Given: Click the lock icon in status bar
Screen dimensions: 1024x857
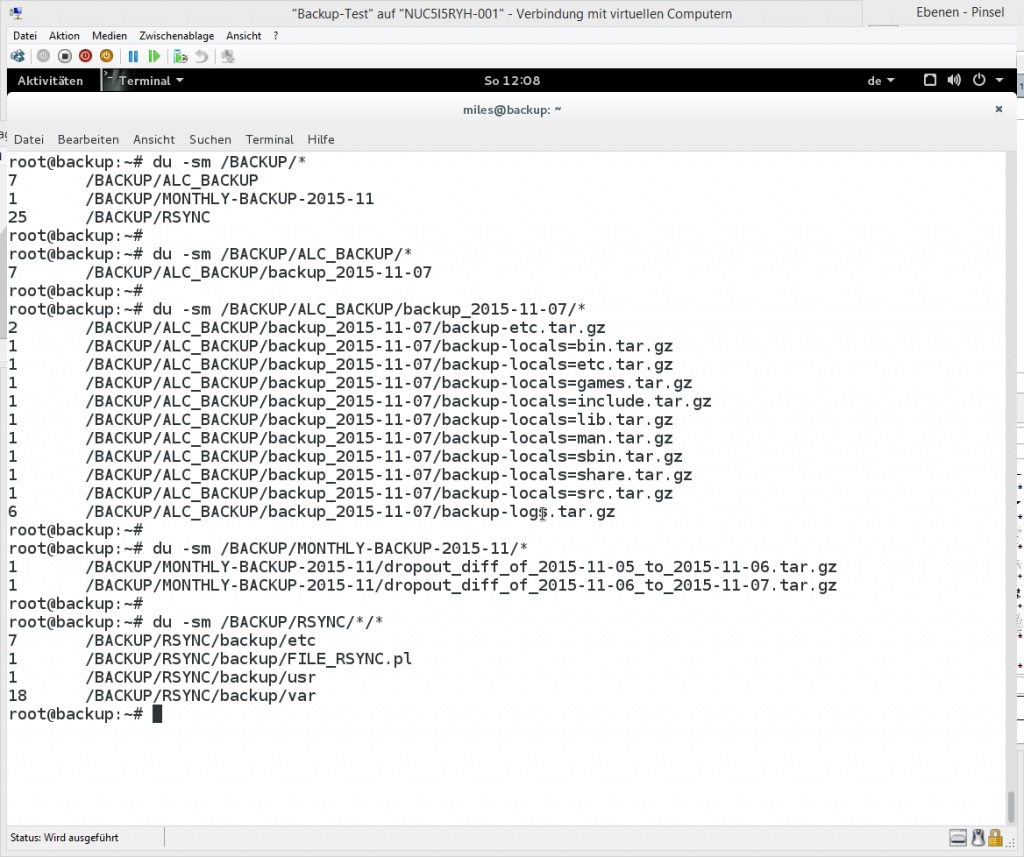Looking at the screenshot, I should (995, 837).
